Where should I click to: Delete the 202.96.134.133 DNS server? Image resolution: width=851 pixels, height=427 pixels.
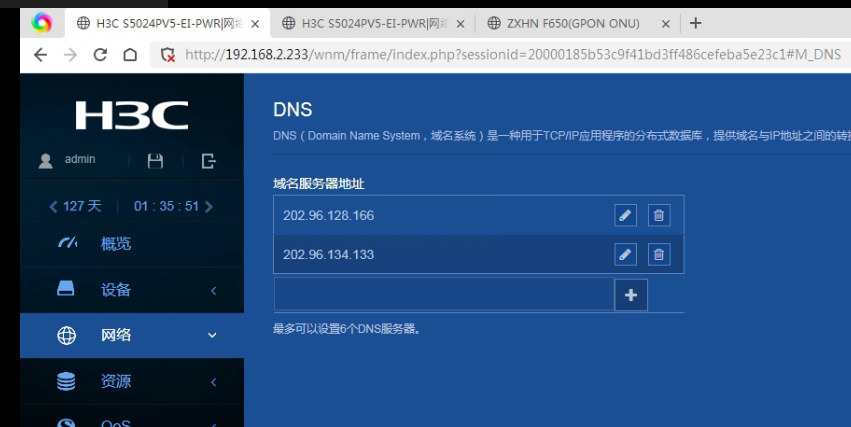[659, 254]
